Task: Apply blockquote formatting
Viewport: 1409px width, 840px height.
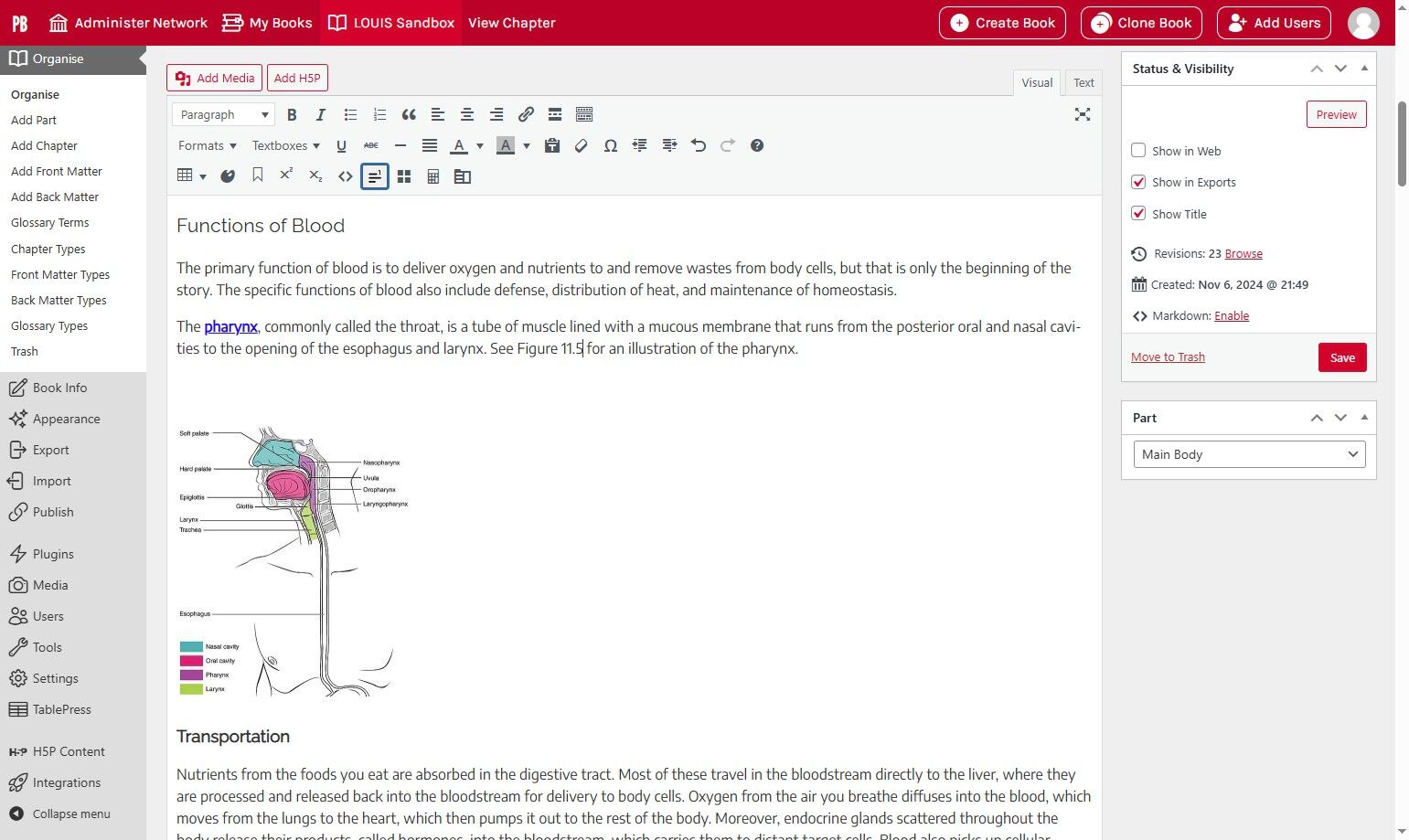Action: click(x=409, y=114)
